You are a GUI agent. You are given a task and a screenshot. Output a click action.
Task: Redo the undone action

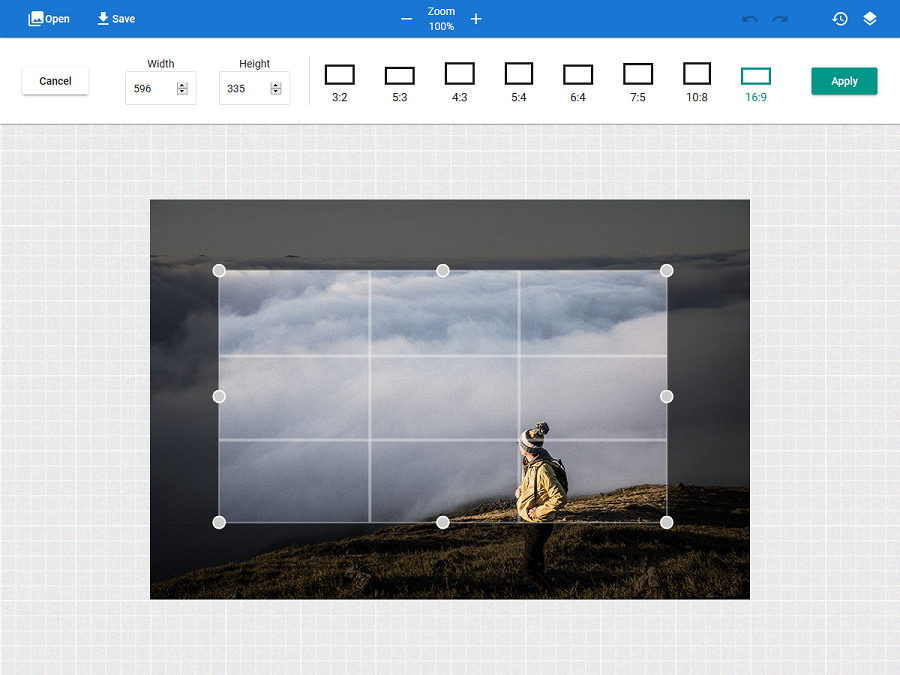point(779,18)
